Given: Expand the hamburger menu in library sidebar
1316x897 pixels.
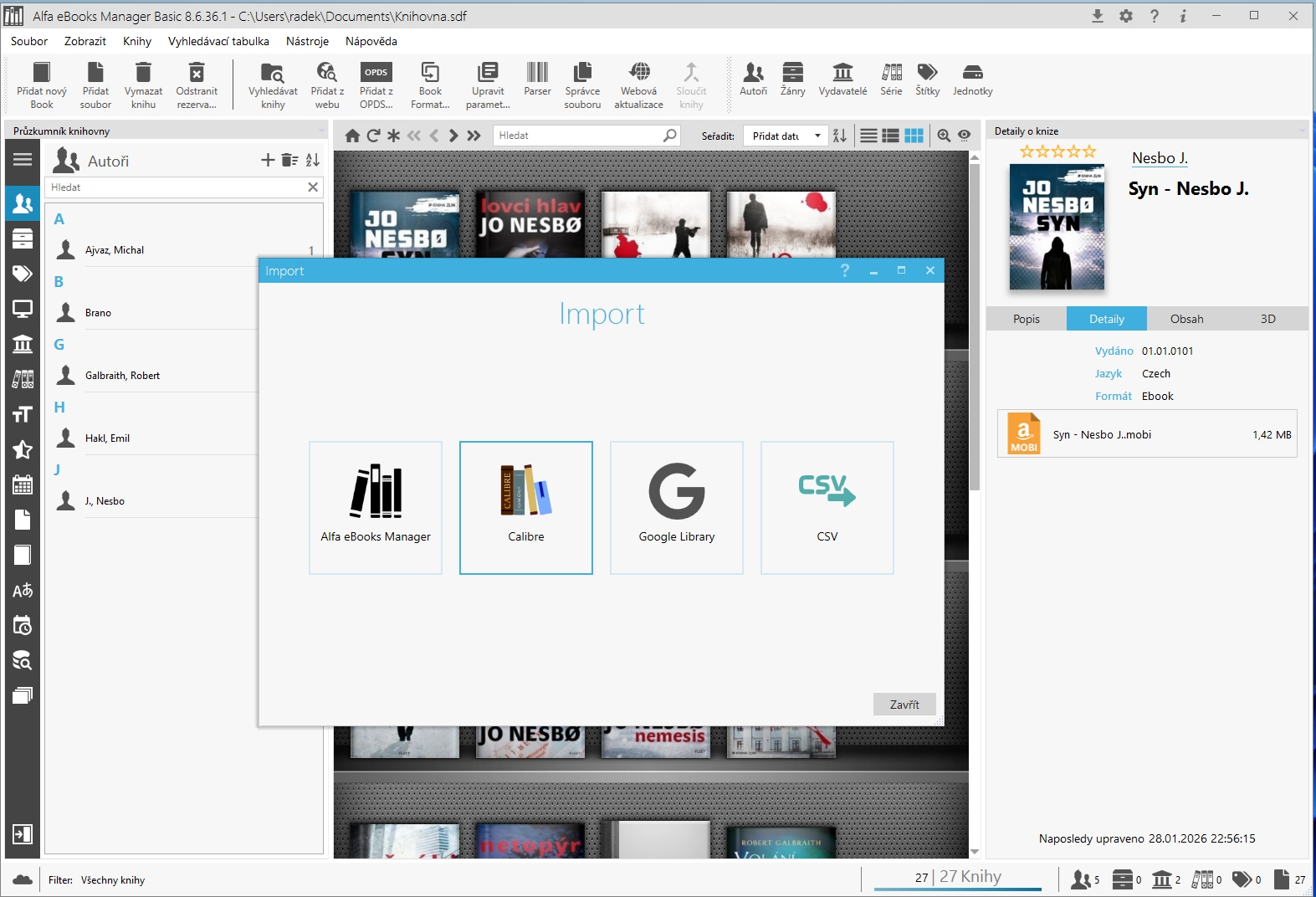Looking at the screenshot, I should pos(23,159).
